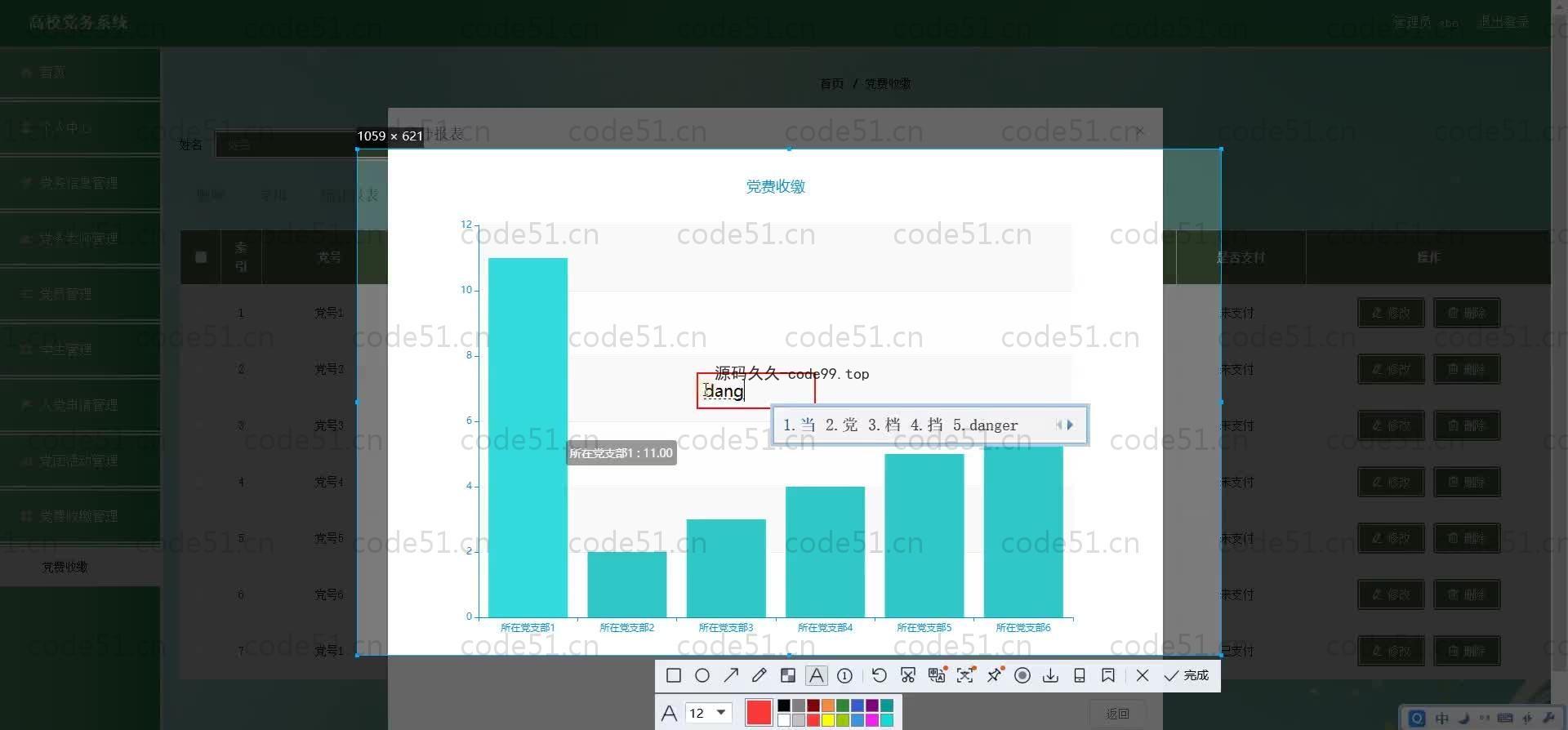1568x730 pixels.
Task: Pick the orange color swatch
Action: coord(828,706)
